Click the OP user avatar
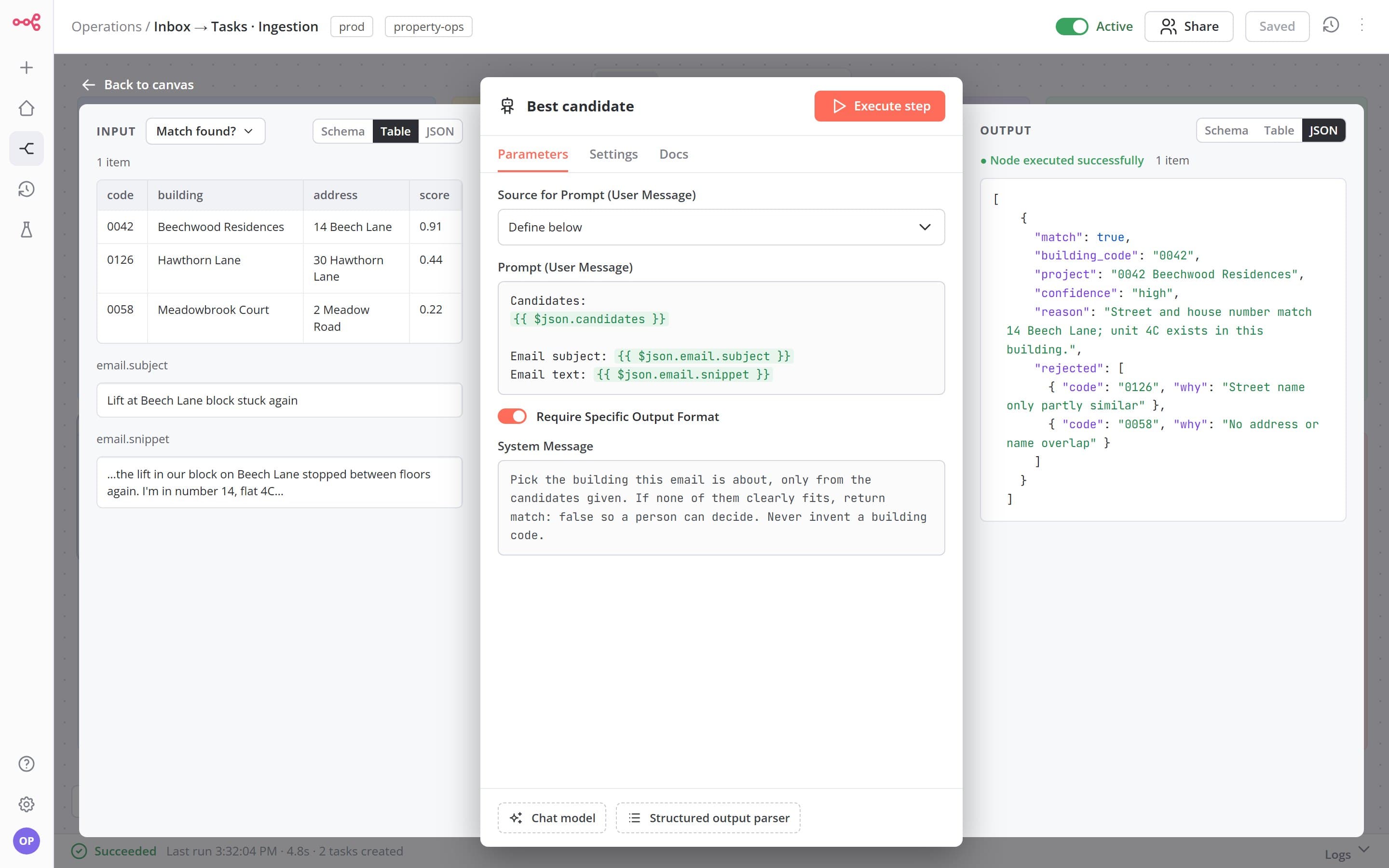Image resolution: width=1389 pixels, height=868 pixels. pyautogui.click(x=27, y=841)
